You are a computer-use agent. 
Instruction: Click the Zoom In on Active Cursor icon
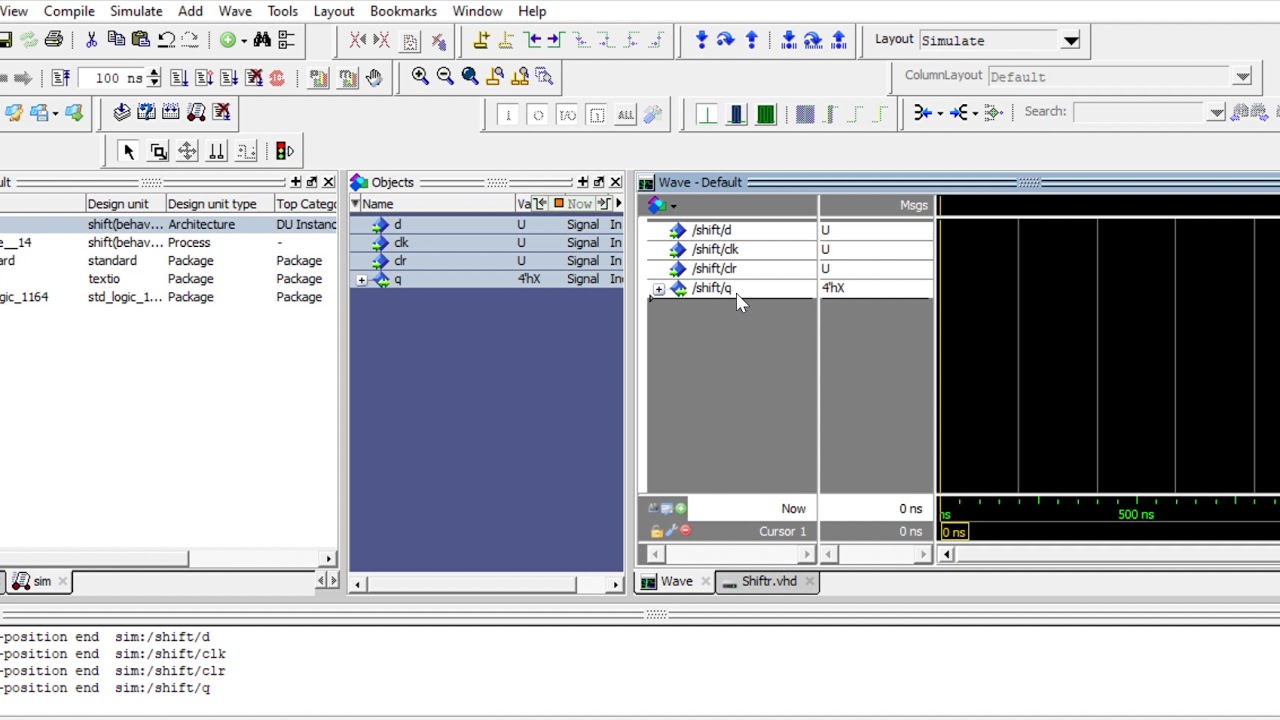[x=495, y=76]
